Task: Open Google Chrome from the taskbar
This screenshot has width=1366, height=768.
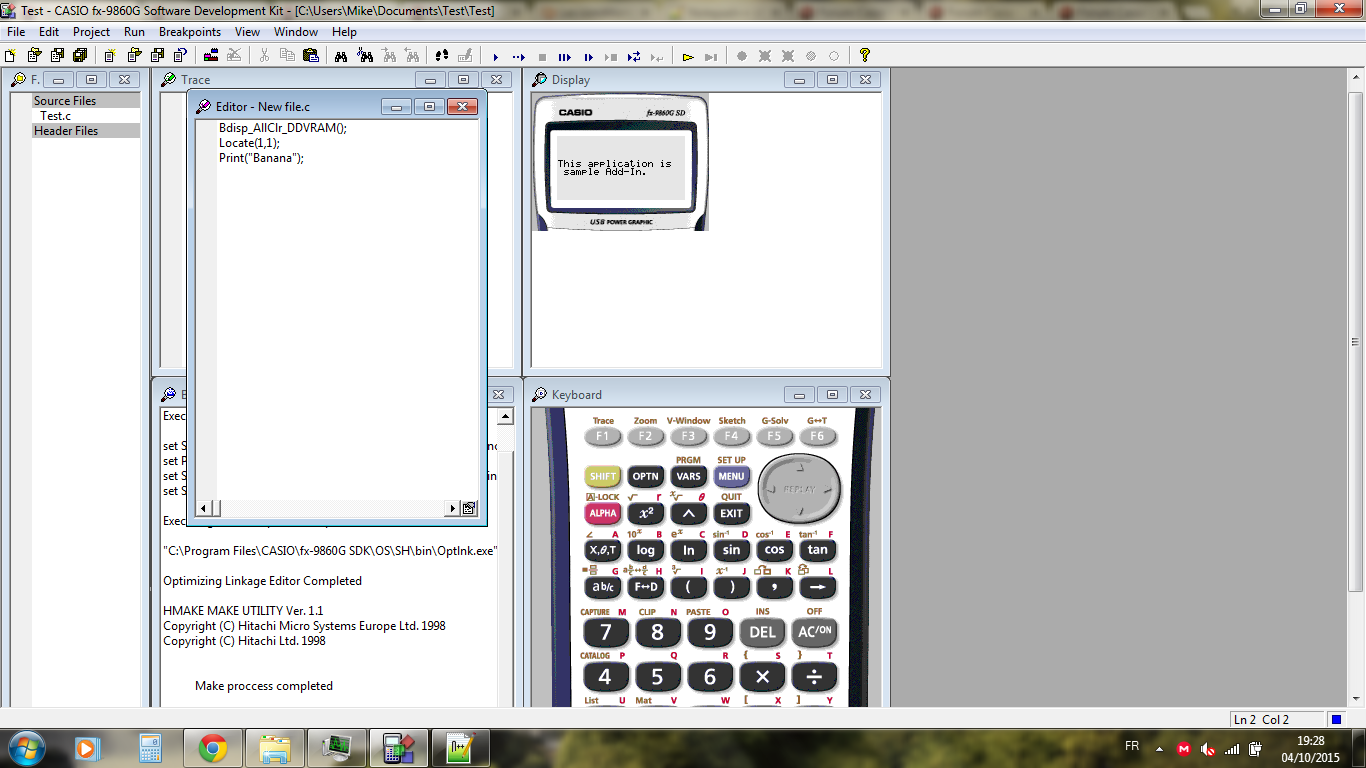Action: click(212, 748)
